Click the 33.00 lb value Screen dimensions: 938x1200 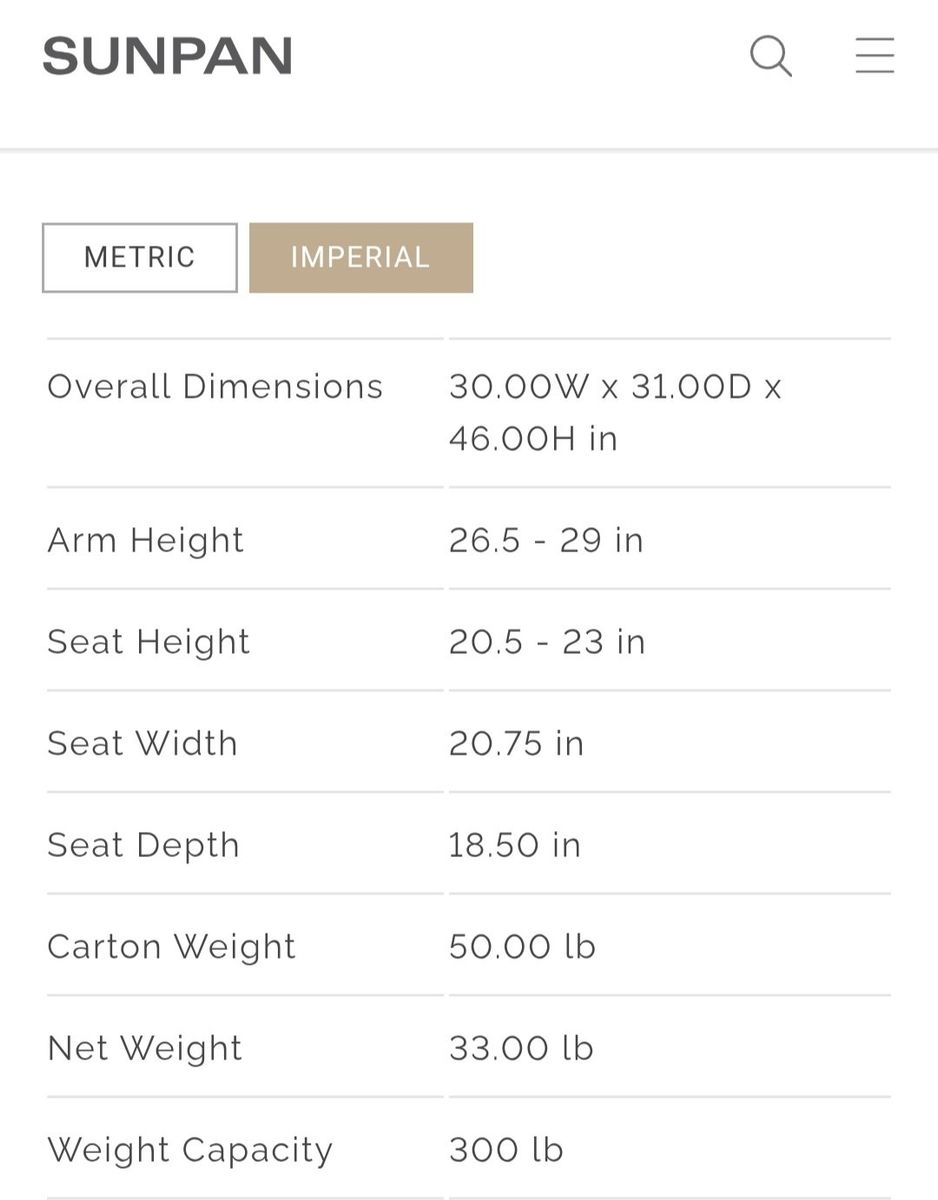click(521, 1048)
